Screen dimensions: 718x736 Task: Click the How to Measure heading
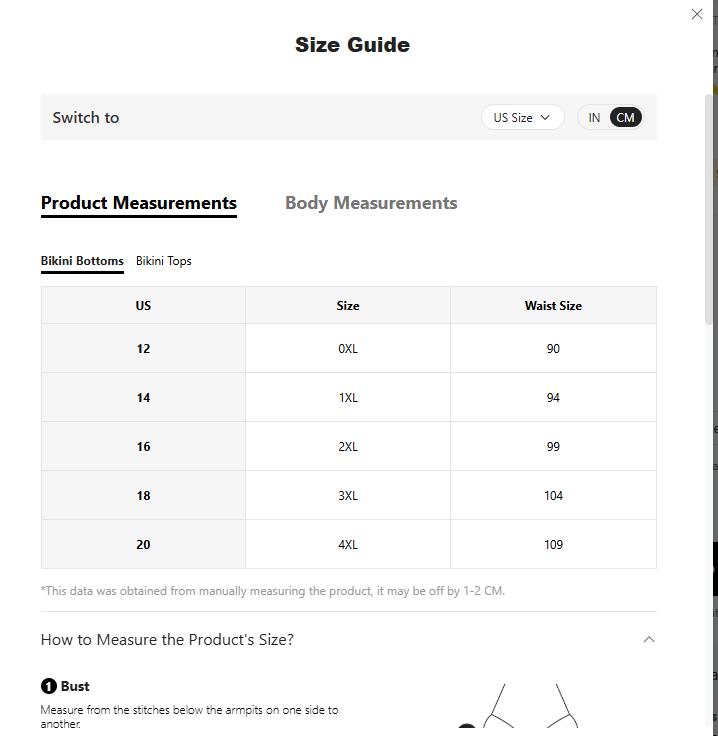pos(167,639)
